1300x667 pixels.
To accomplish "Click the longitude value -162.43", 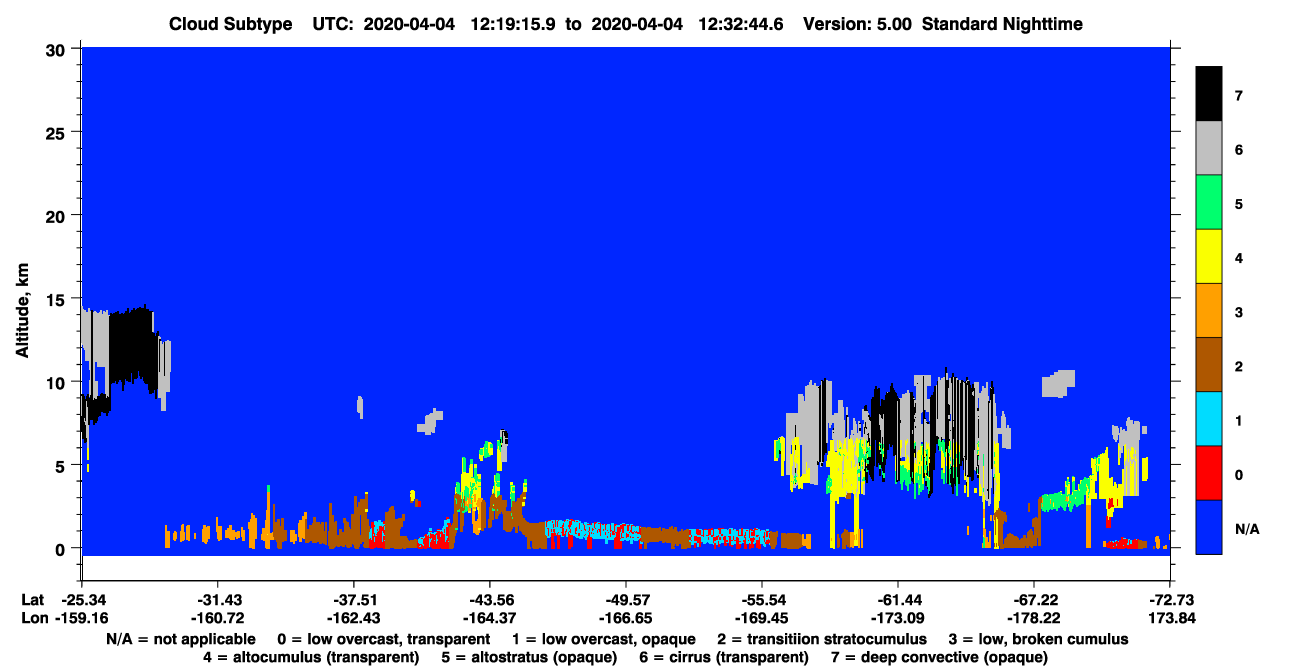I will tap(353, 618).
